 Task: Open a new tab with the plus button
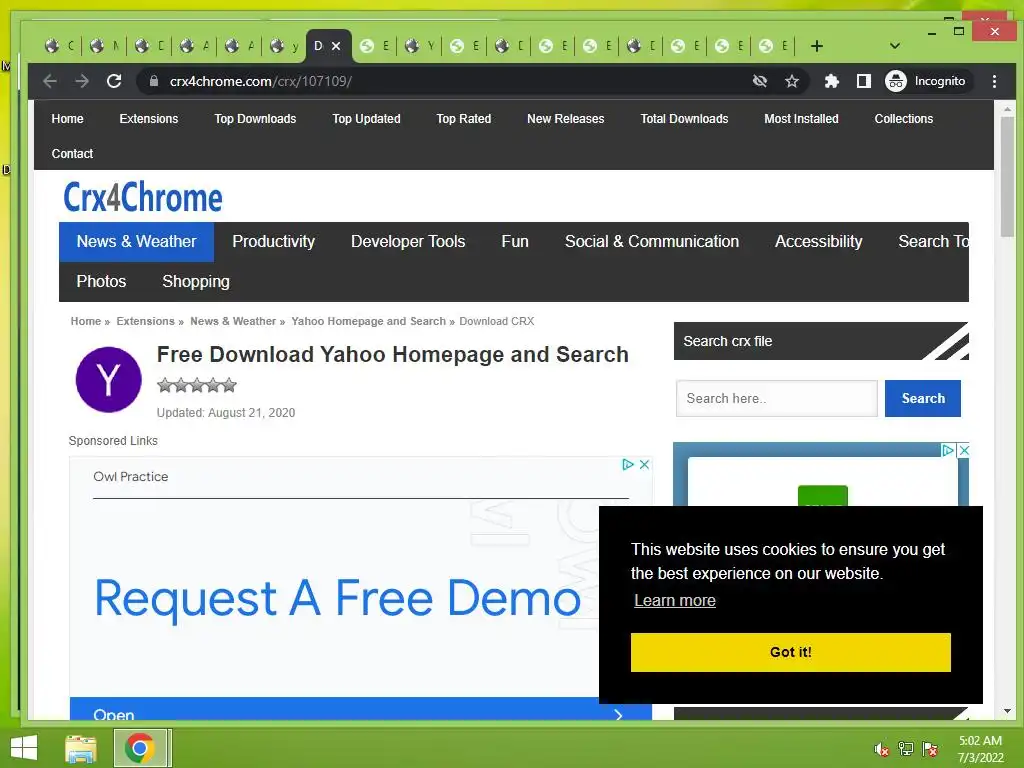816,46
